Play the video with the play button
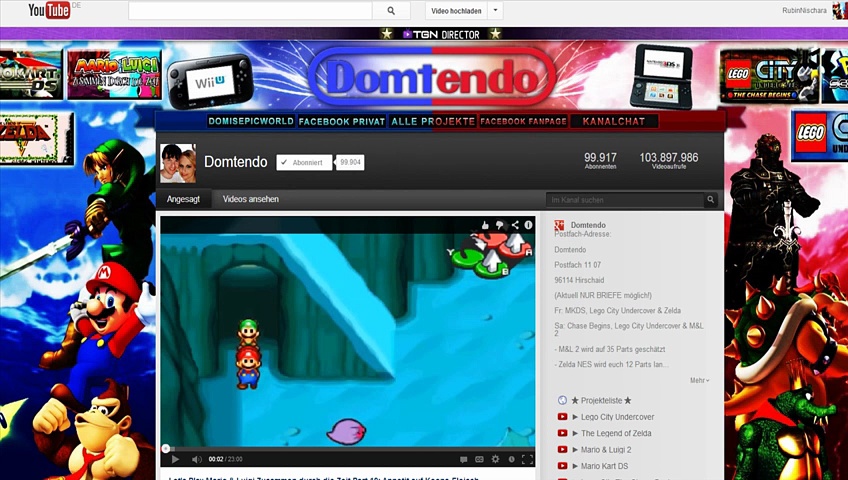 pyautogui.click(x=175, y=459)
